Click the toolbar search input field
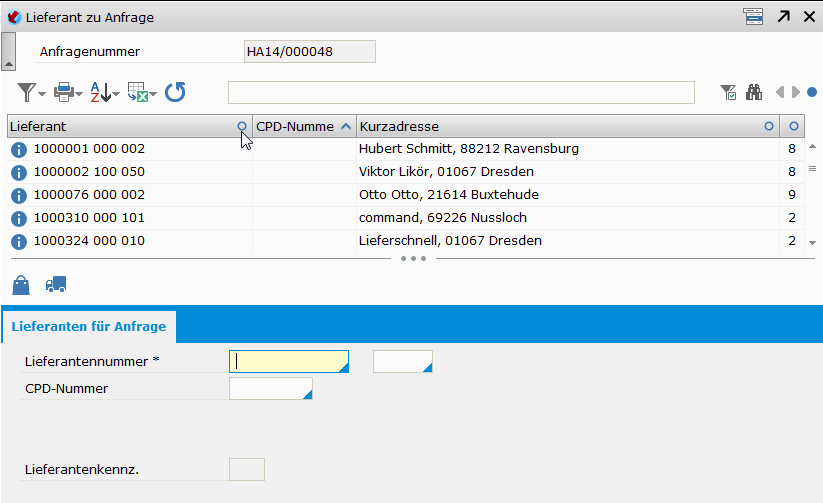 point(461,92)
